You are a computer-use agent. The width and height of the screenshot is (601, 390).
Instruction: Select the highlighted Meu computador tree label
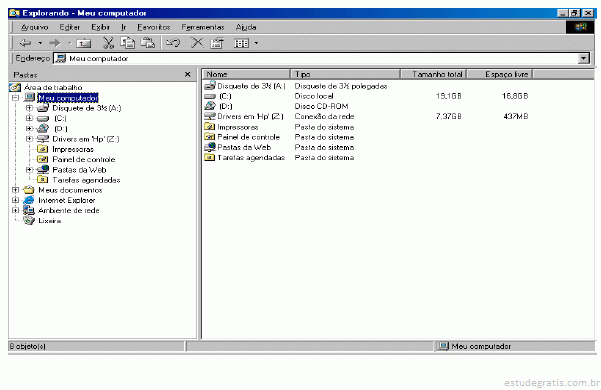(68, 98)
